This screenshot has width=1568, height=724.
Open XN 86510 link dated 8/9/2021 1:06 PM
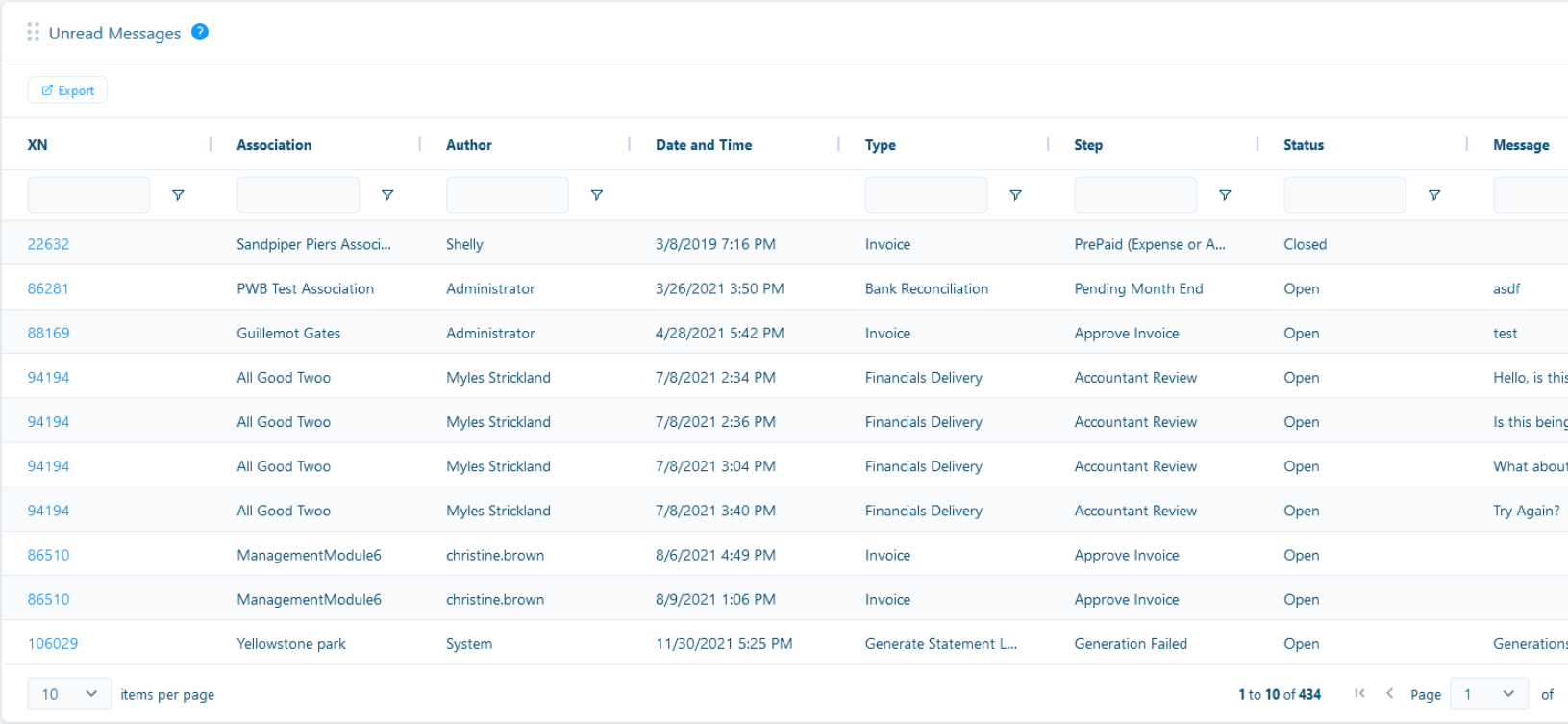point(48,599)
